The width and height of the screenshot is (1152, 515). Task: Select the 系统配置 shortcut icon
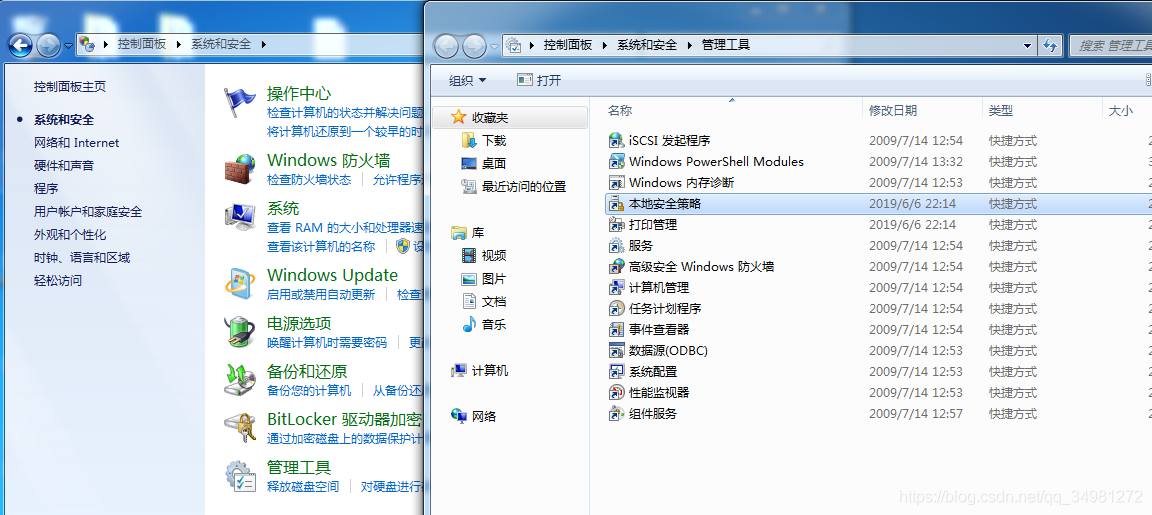pyautogui.click(x=617, y=372)
